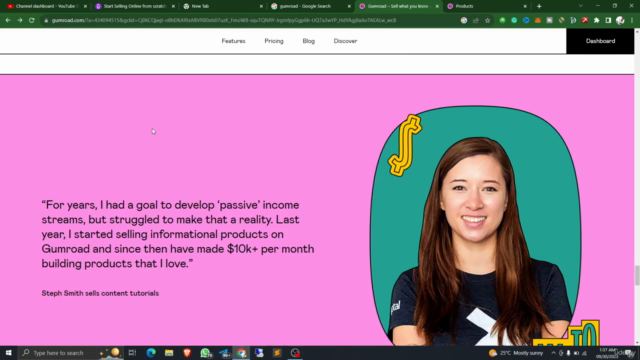Go back with the browser back arrow
This screenshot has height=360, width=640.
pos(8,20)
